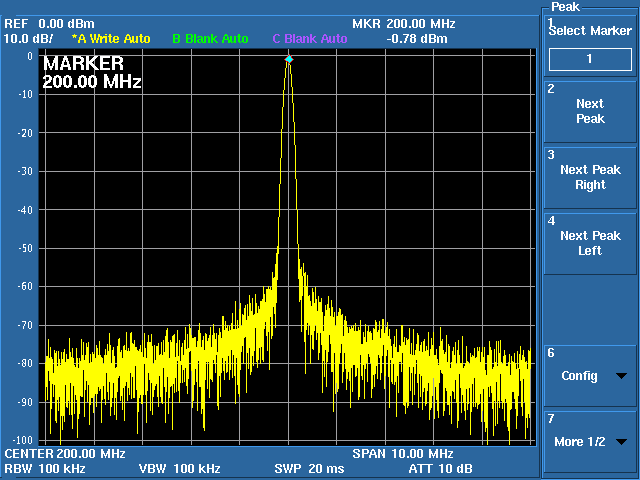Image resolution: width=640 pixels, height=480 pixels.
Task: Click the MKR 200.00 MHz readout
Action: [x=404, y=24]
